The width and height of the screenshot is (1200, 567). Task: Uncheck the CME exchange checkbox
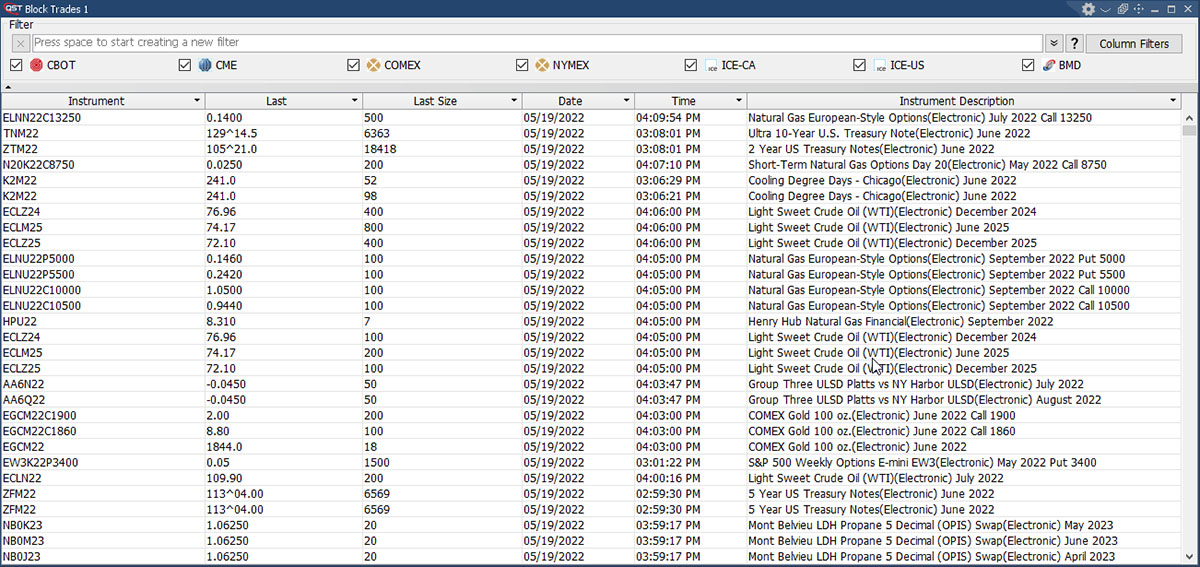tap(184, 66)
